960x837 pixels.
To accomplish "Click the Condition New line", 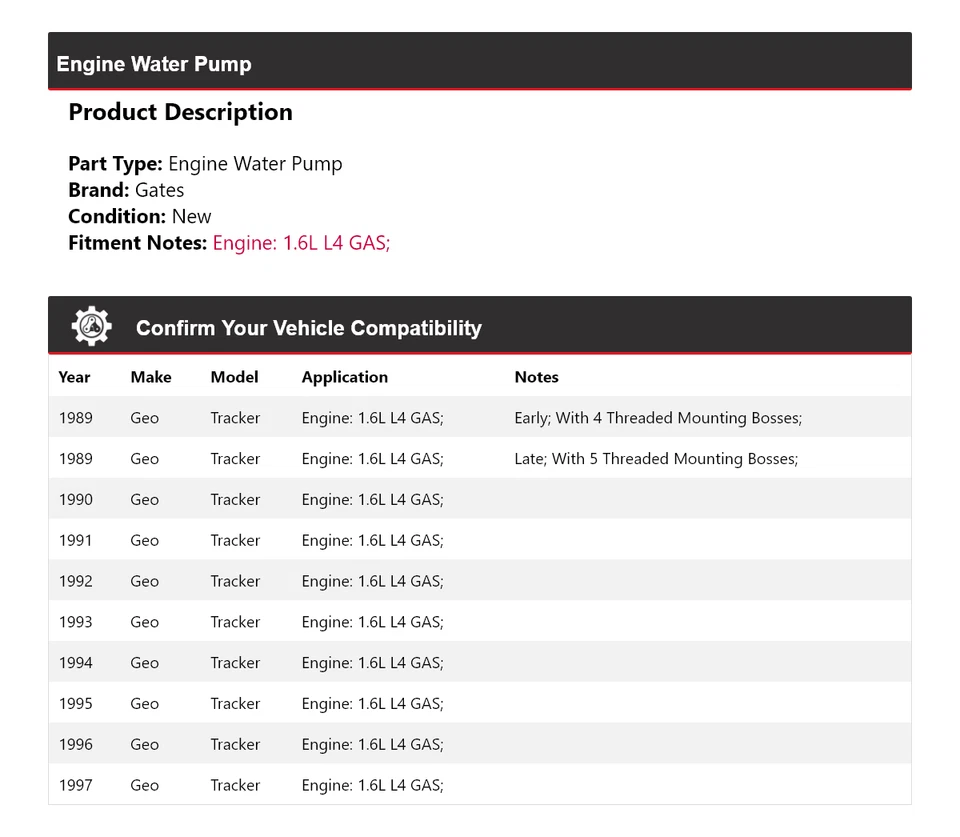I will [x=140, y=216].
